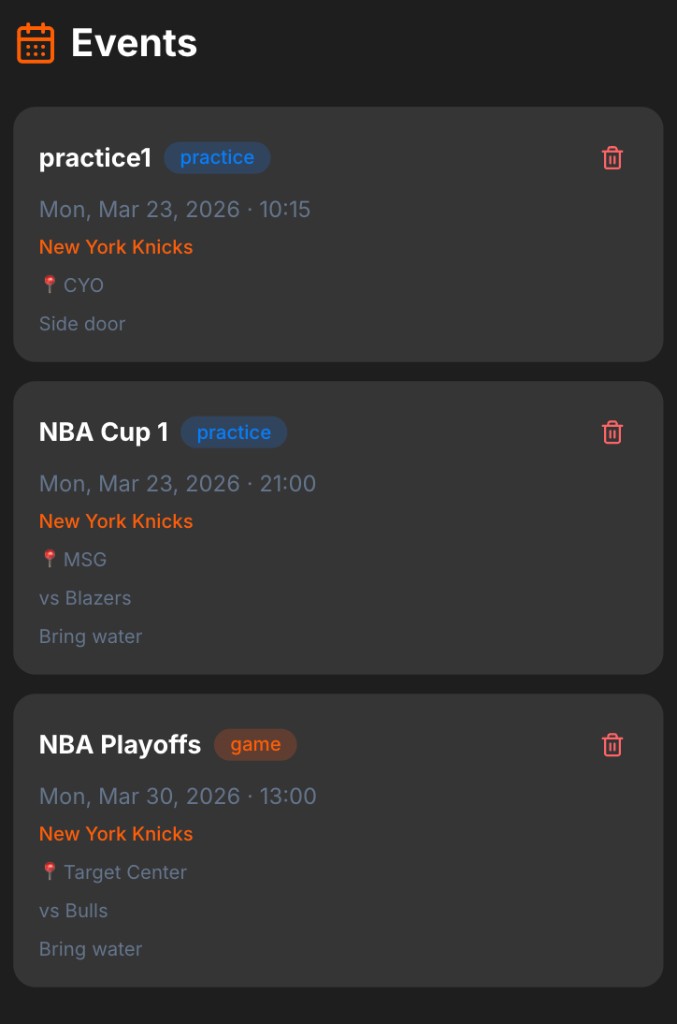Click the Side door note on practice1
This screenshot has height=1024, width=677.
[x=82, y=324]
